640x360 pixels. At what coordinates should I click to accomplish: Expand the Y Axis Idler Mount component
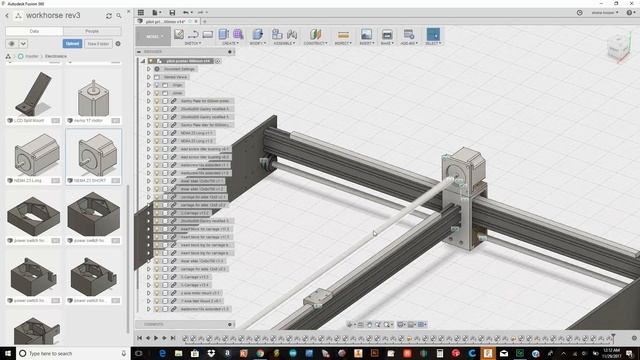149,301
